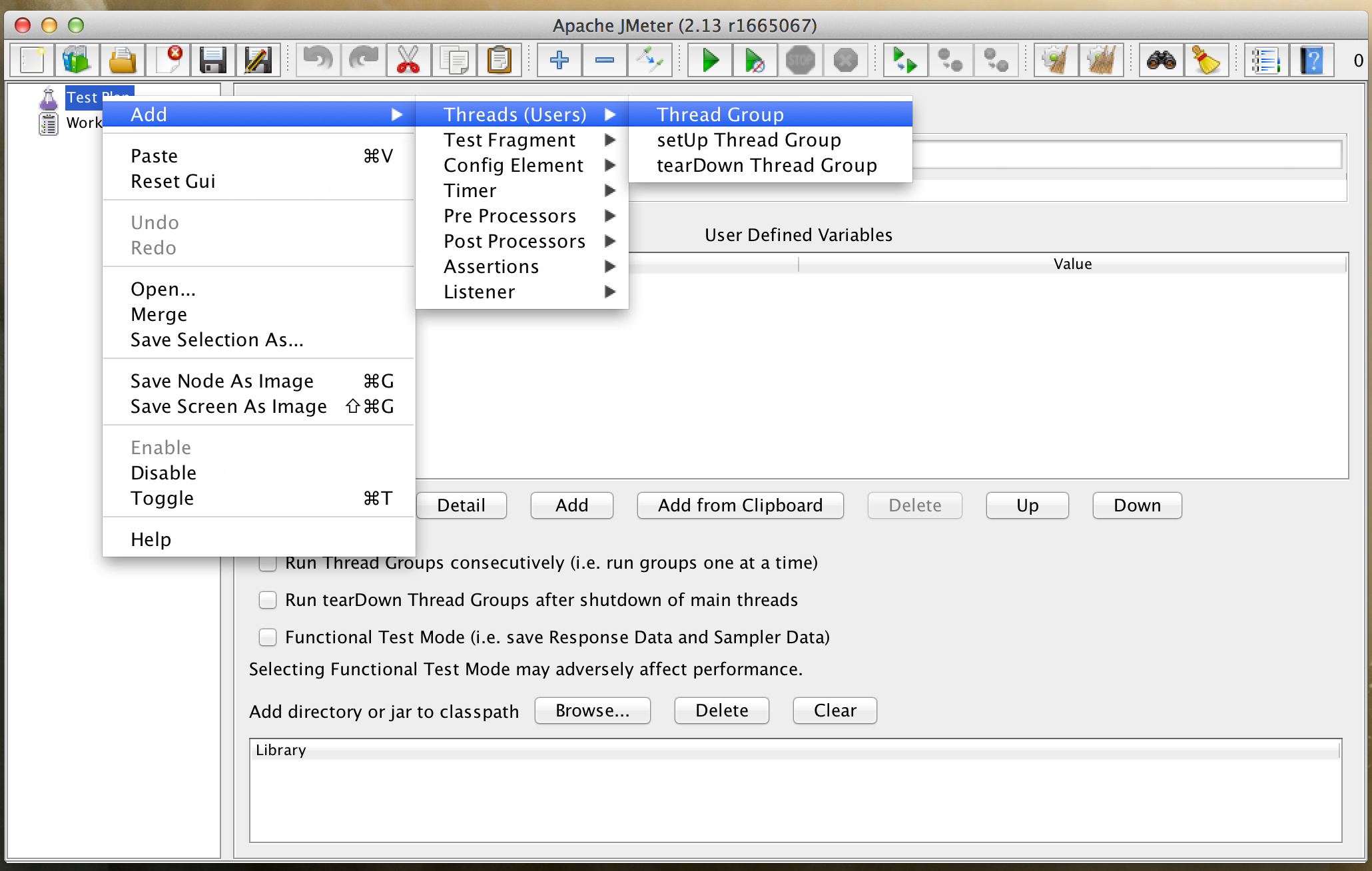Expand the Config Element submenu

[x=522, y=165]
